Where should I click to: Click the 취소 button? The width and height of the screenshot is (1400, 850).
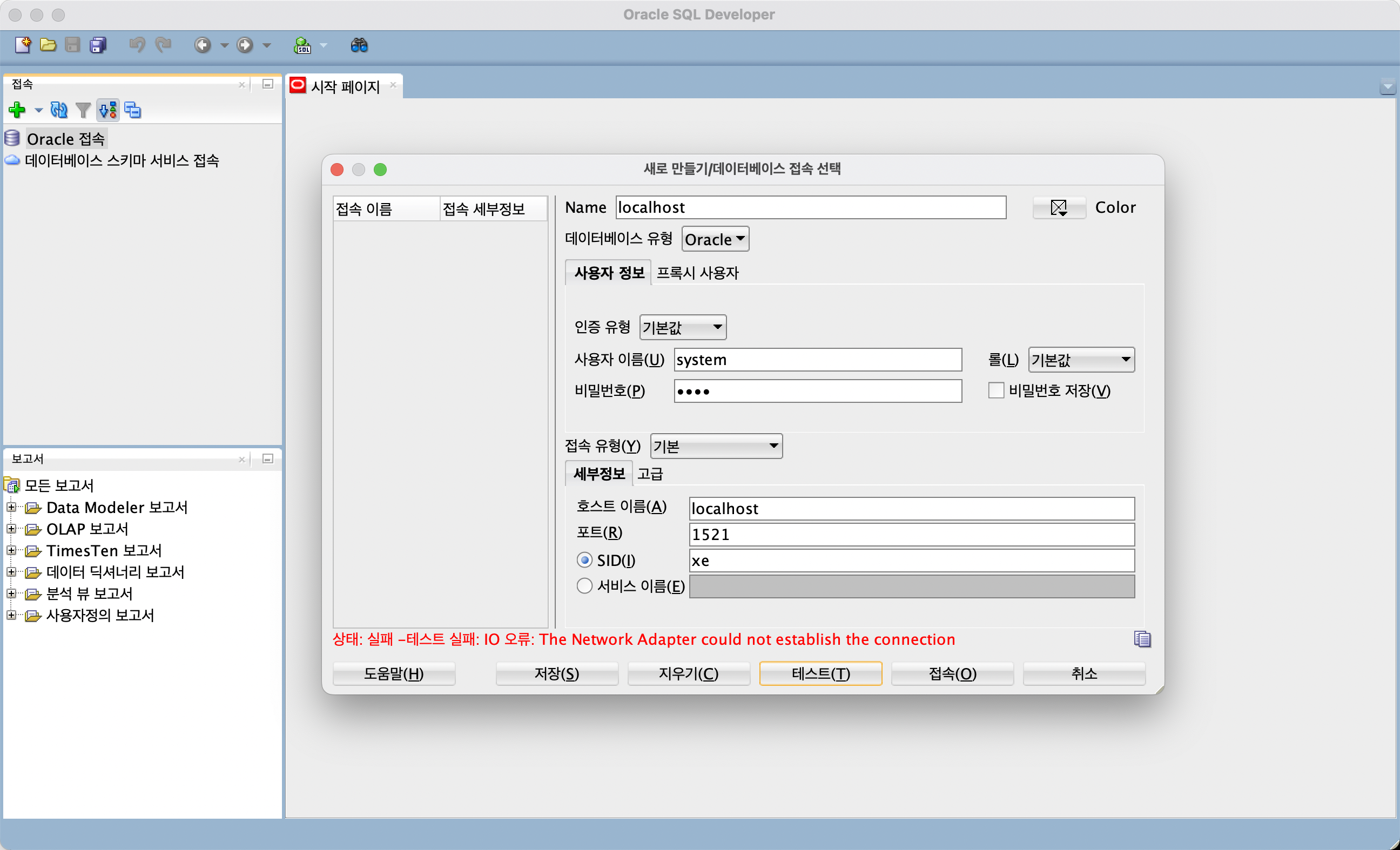[x=1084, y=673]
